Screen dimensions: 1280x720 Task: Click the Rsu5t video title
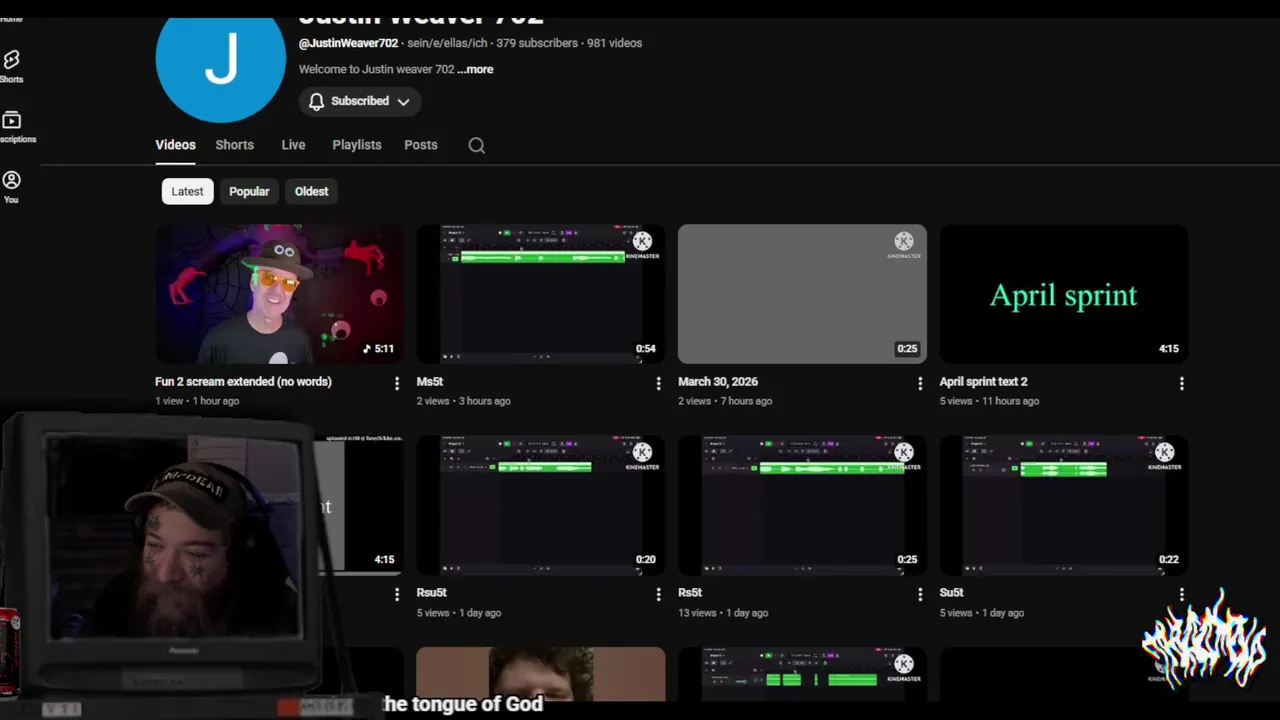[431, 593]
